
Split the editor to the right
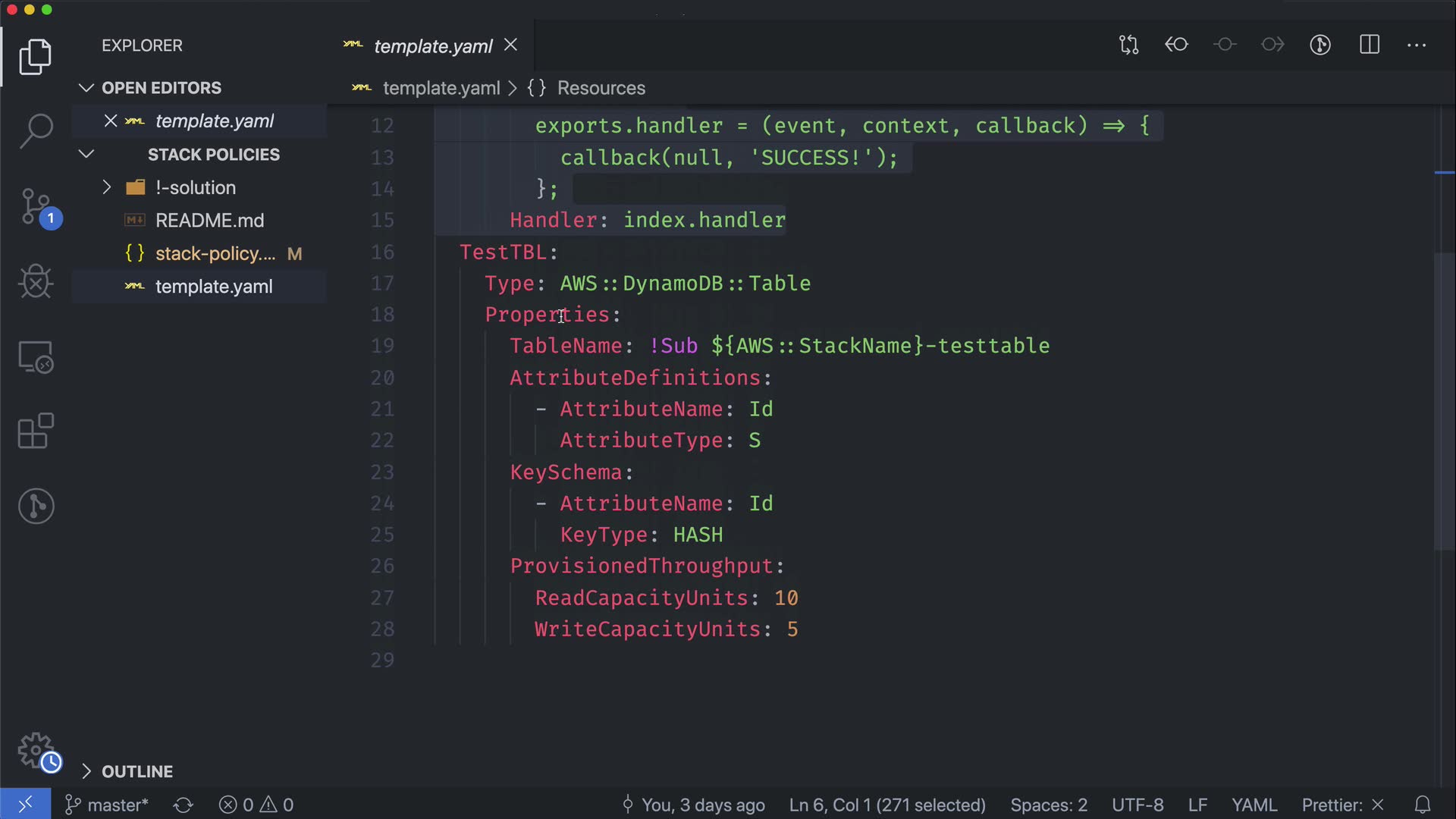(x=1369, y=45)
